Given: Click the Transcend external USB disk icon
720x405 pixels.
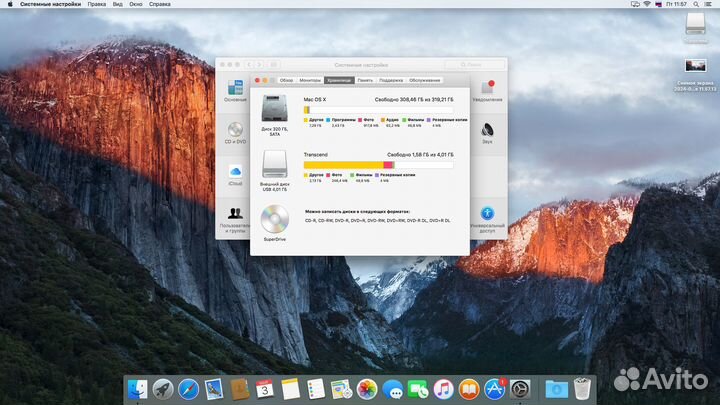Looking at the screenshot, I should tap(275, 164).
